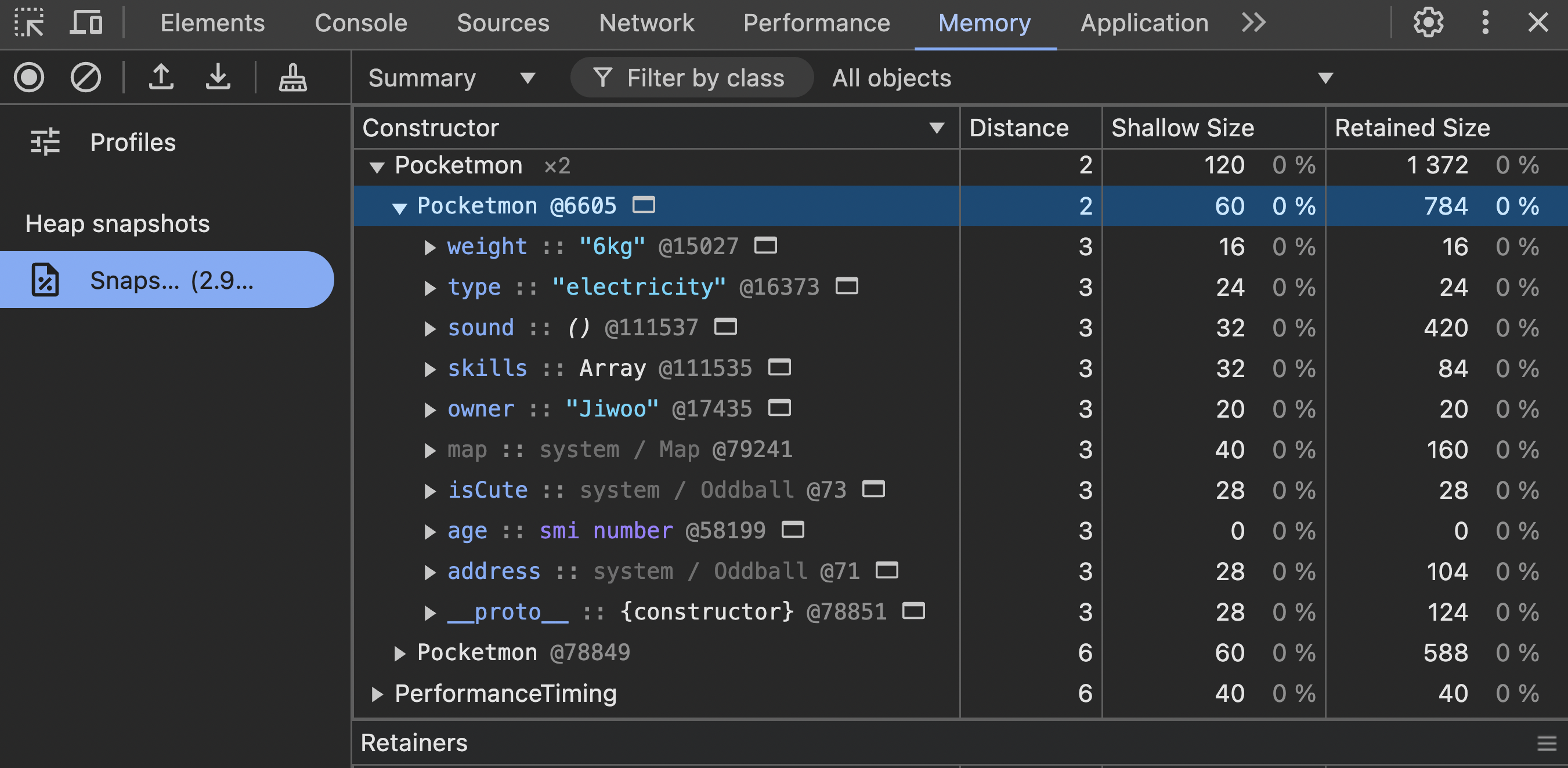Click reveal icon next to Pocketmon @6605
Image resolution: width=1568 pixels, height=768 pixels.
click(644, 205)
